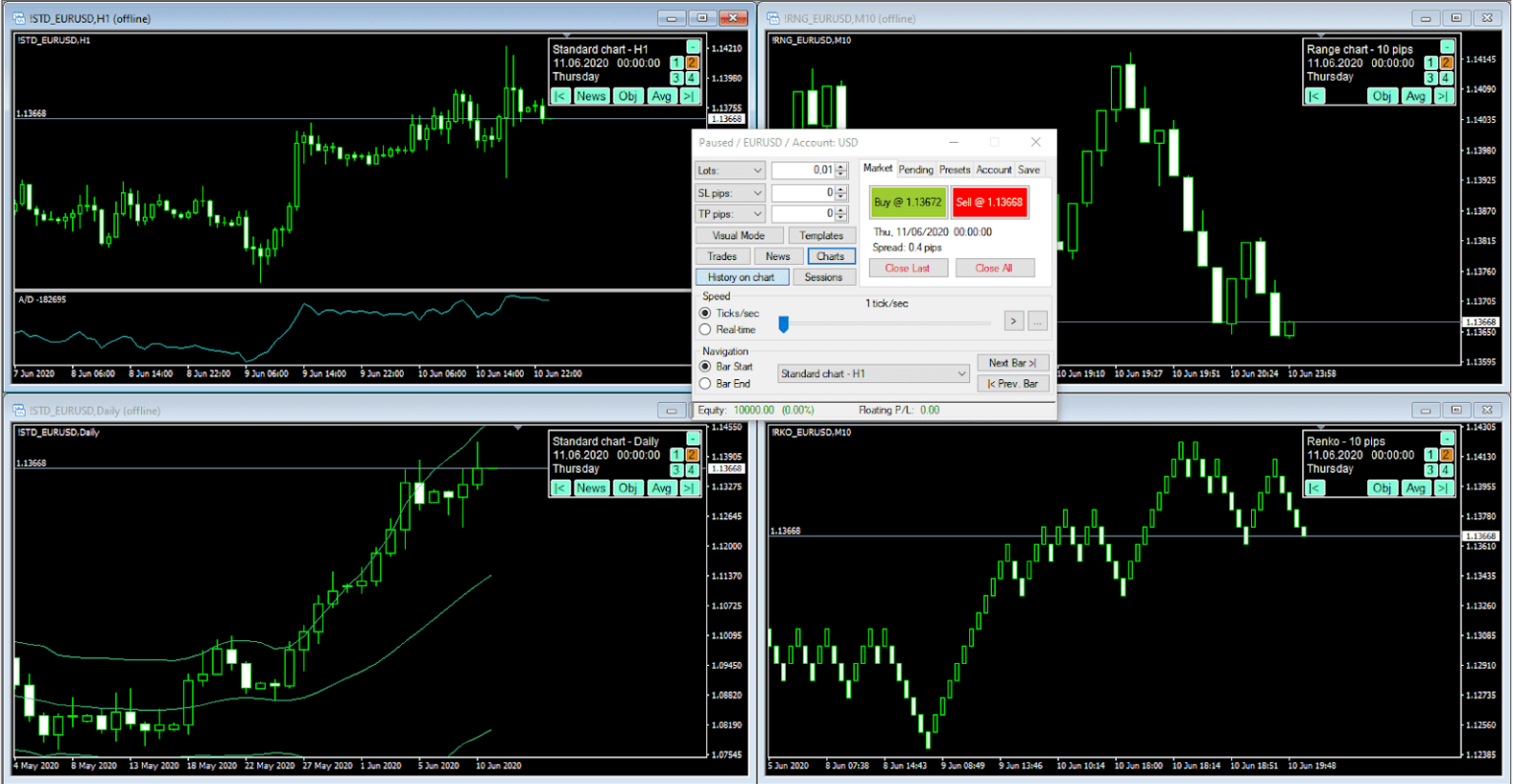
Task: Click Avg on the Renko chart panel
Action: [1415, 488]
